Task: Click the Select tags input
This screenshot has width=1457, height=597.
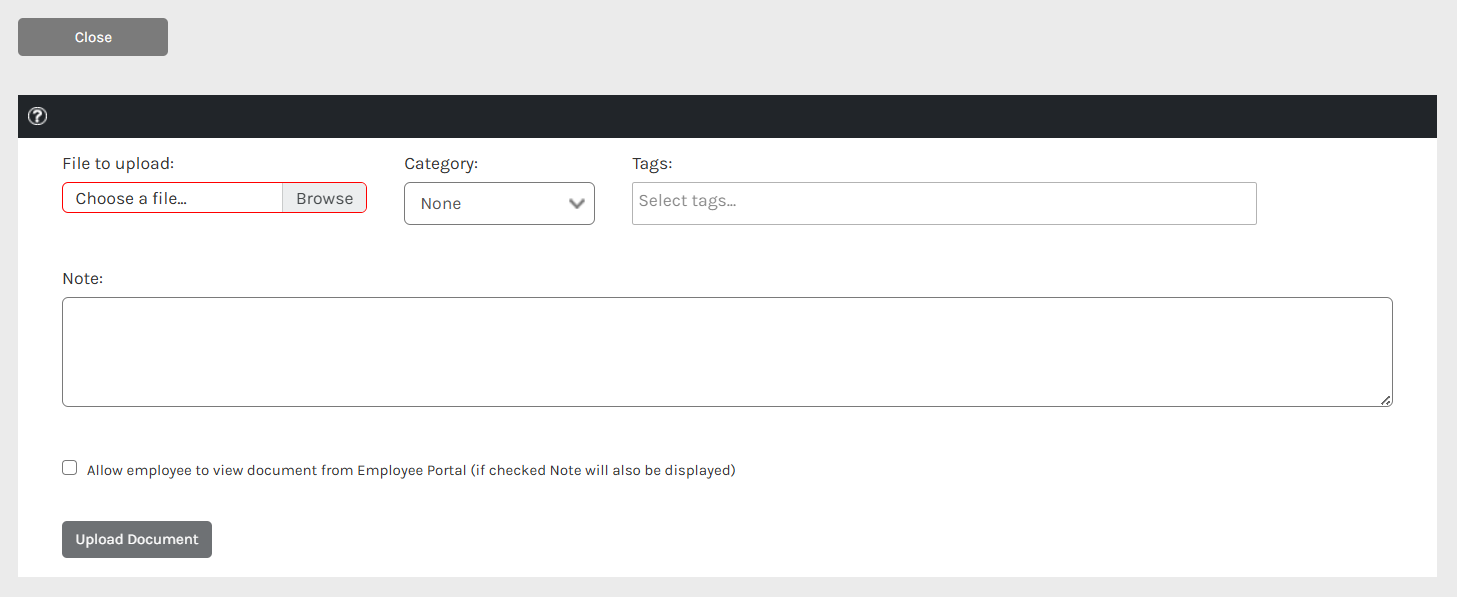Action: coord(944,203)
